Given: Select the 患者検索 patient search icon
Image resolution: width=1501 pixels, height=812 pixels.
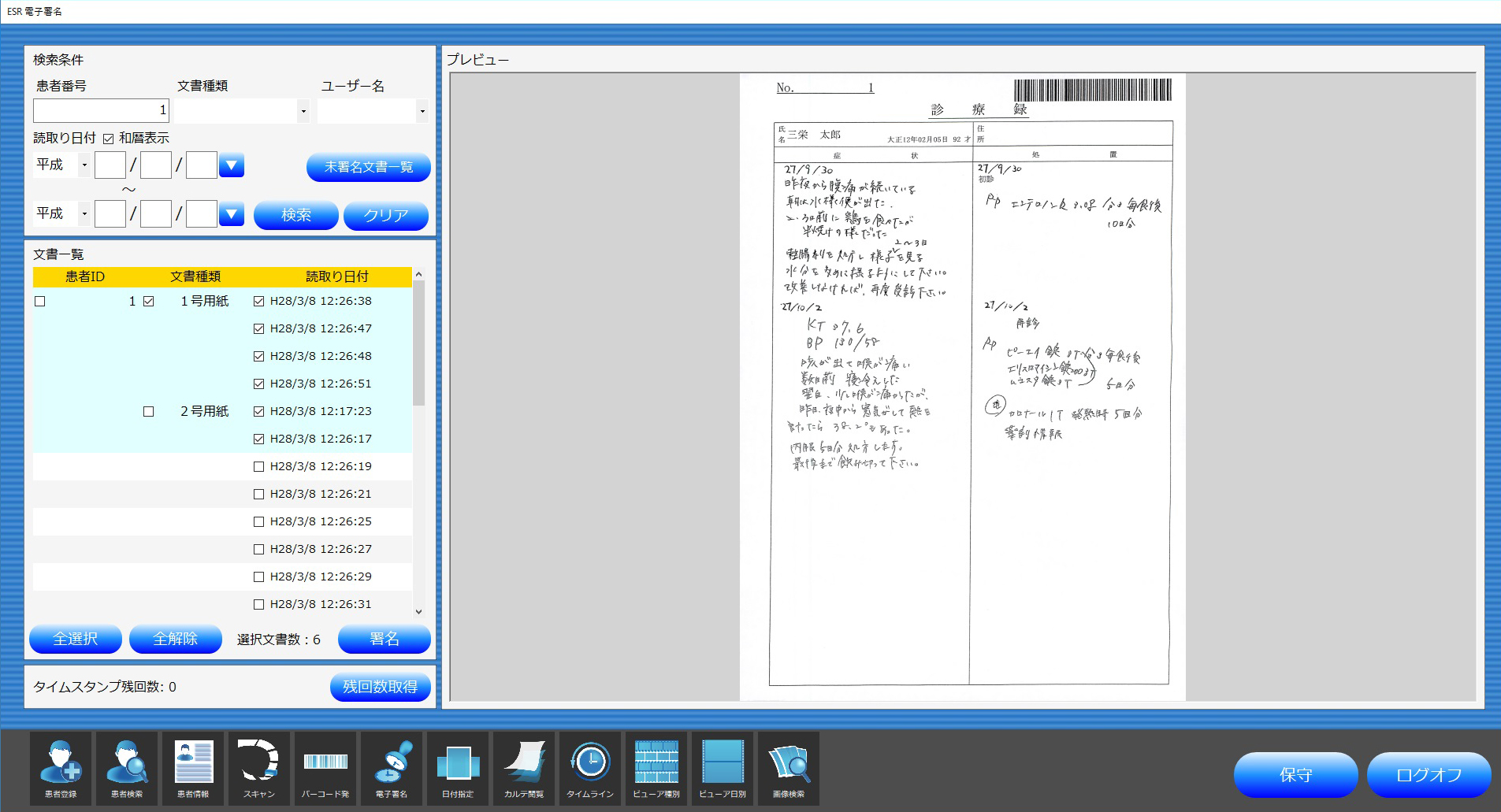Looking at the screenshot, I should click(127, 769).
